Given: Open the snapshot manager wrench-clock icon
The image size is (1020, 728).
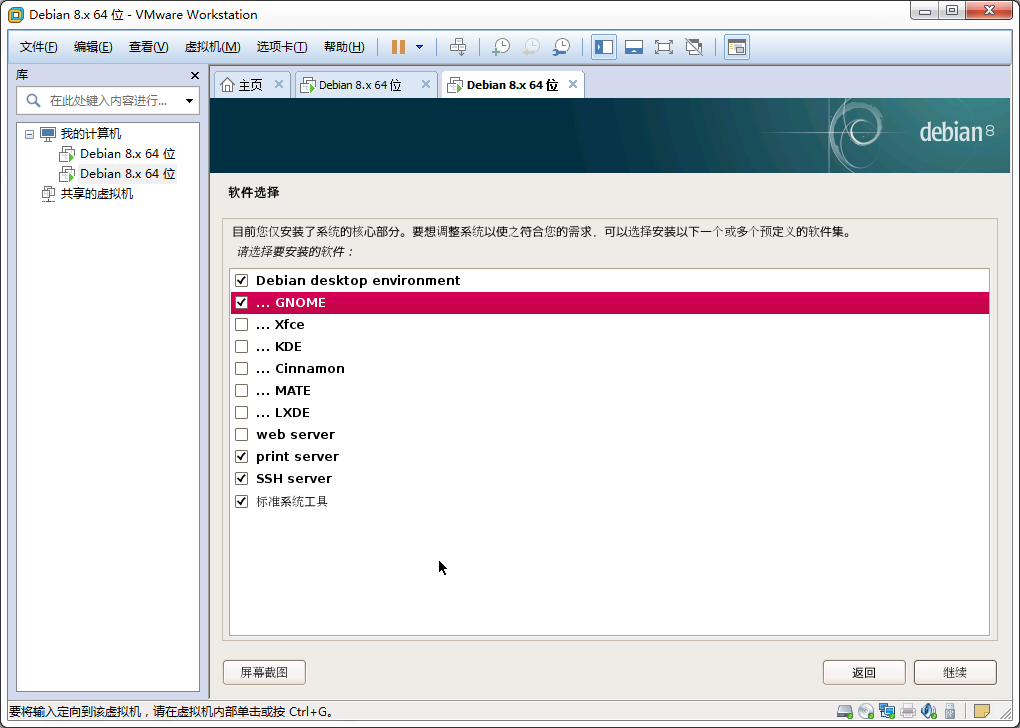Looking at the screenshot, I should [561, 47].
